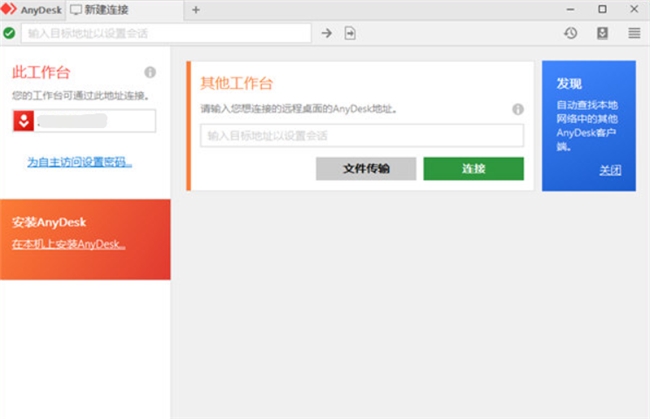Click the 安装AnyDesk heading

tap(49, 223)
